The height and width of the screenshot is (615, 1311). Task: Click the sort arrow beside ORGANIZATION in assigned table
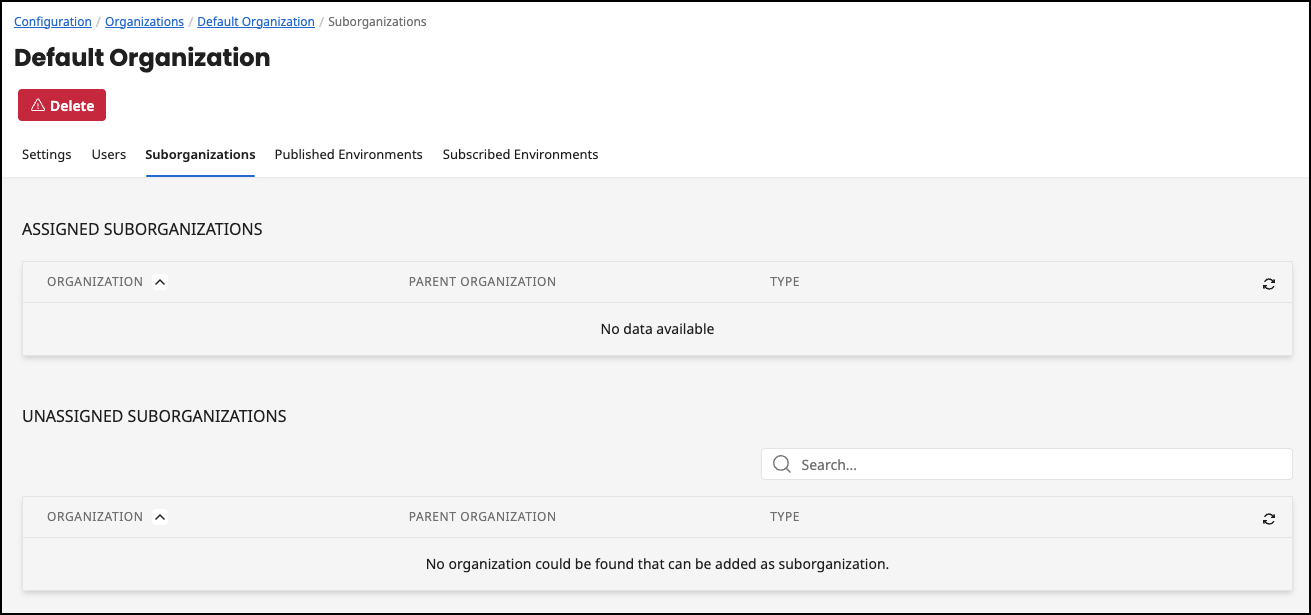point(160,281)
